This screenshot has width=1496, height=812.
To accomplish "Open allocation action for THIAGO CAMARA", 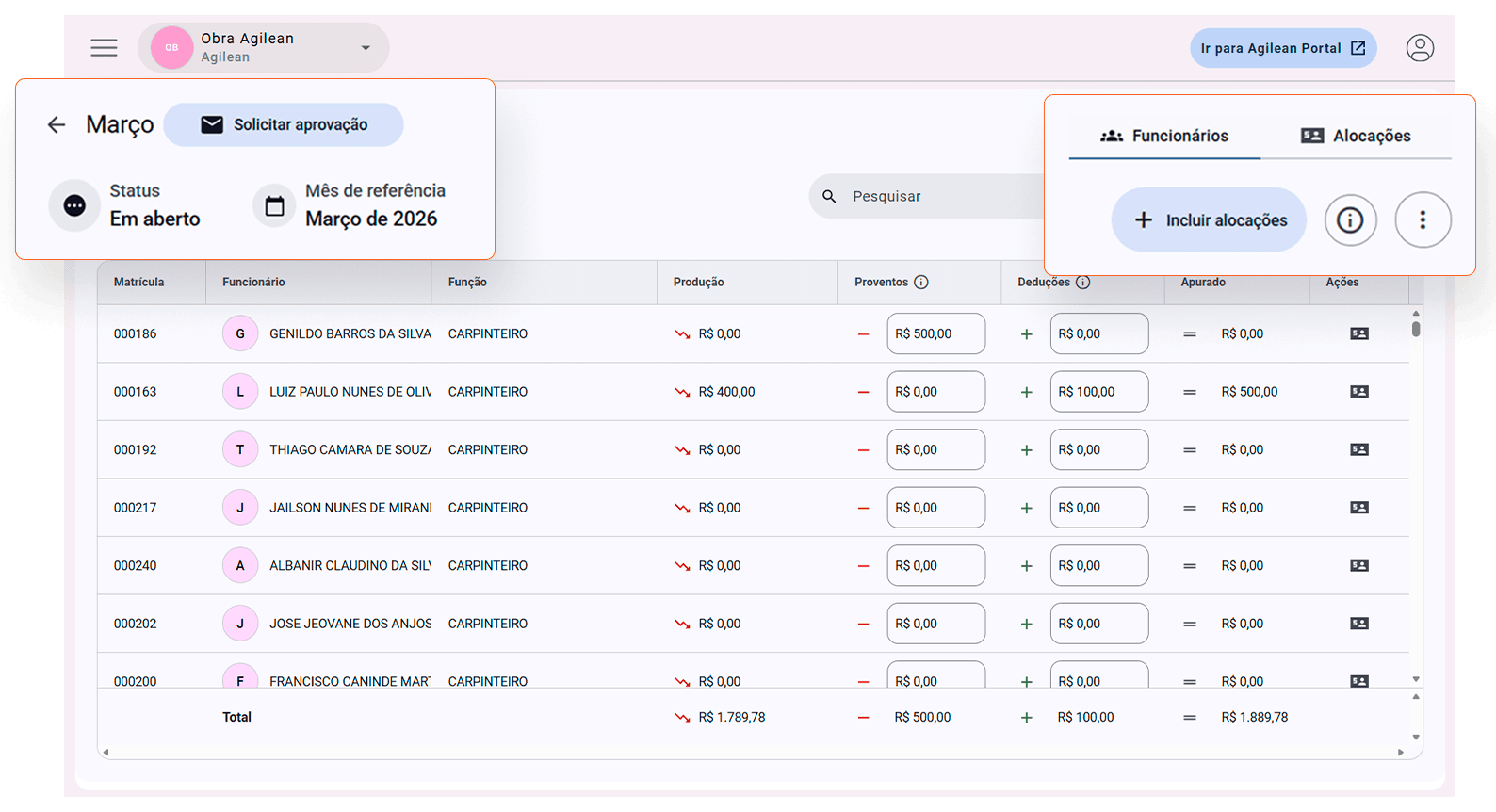I will [x=1358, y=449].
